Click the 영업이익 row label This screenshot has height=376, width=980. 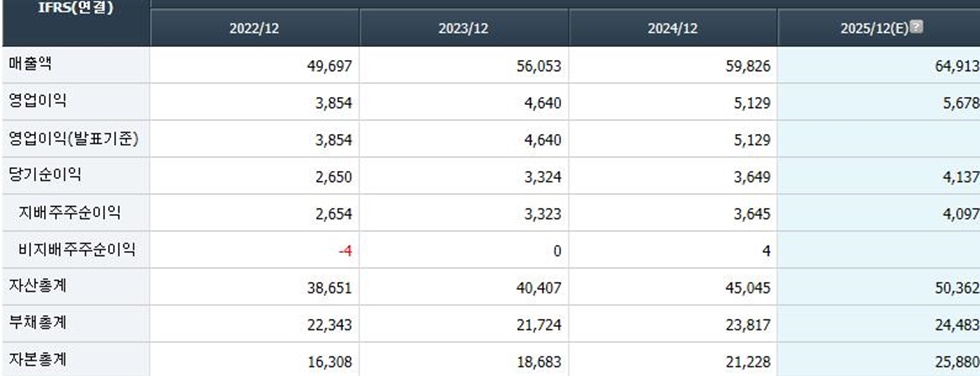pos(38,100)
